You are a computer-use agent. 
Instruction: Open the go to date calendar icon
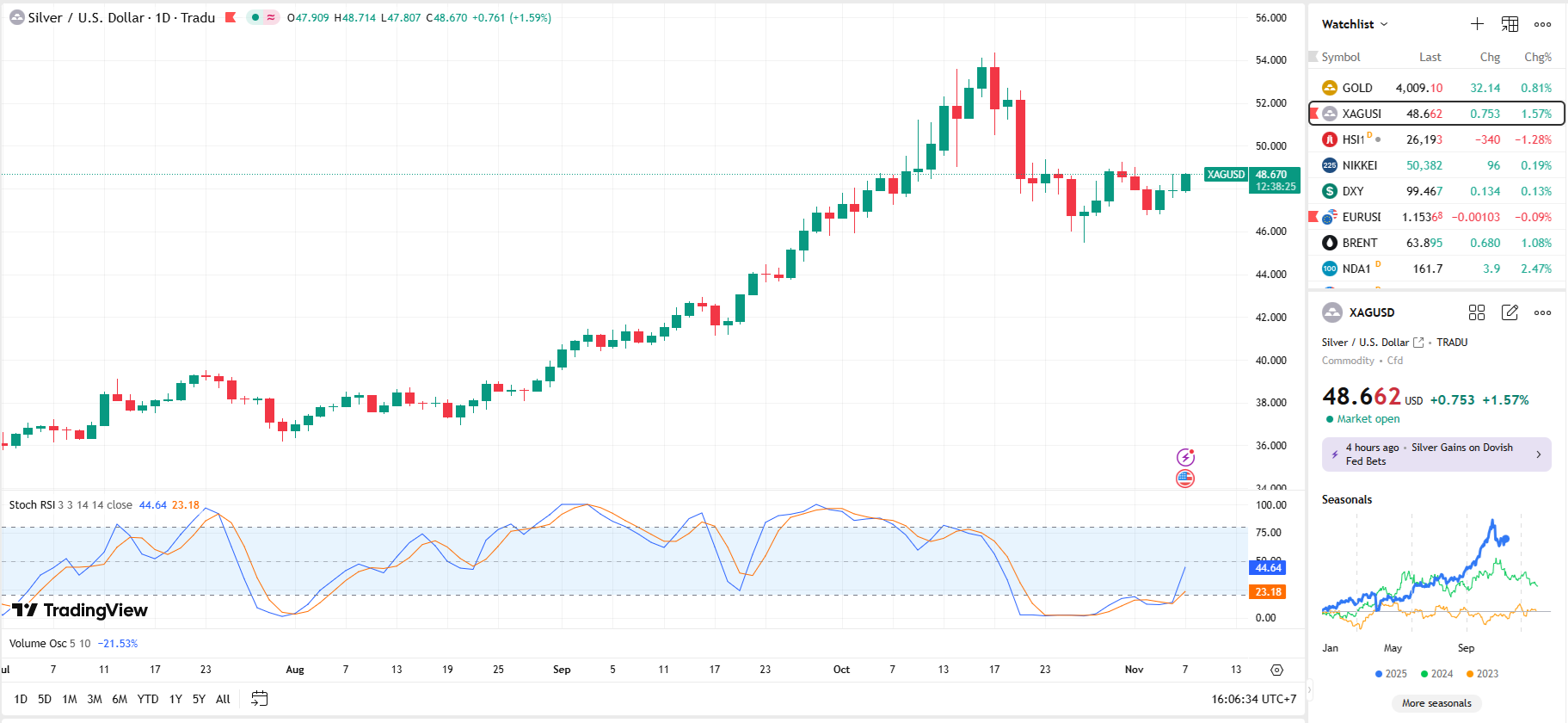point(259,699)
